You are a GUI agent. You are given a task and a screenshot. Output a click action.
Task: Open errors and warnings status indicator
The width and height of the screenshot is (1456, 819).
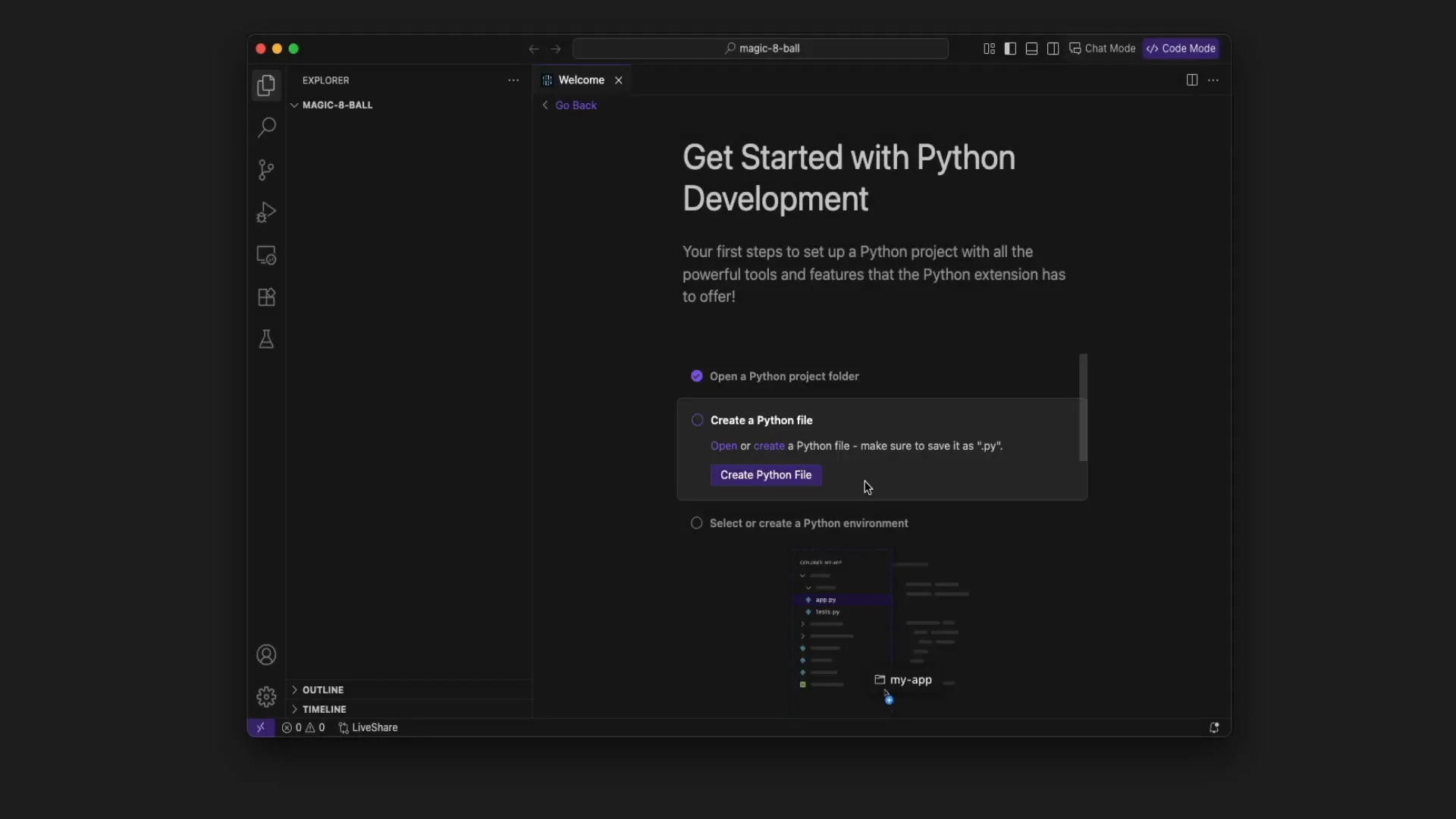pos(303,727)
